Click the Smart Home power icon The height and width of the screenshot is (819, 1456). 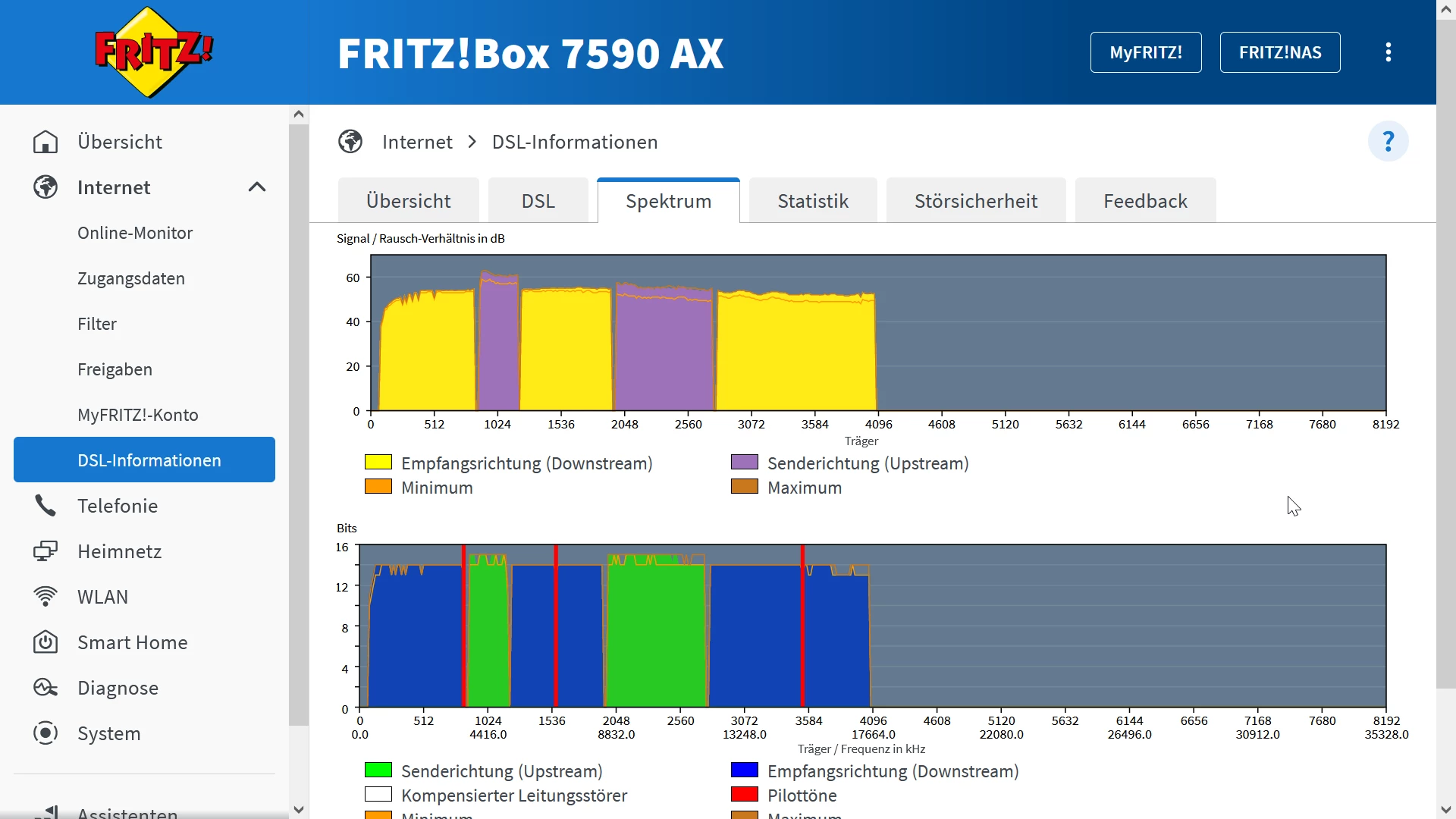45,642
